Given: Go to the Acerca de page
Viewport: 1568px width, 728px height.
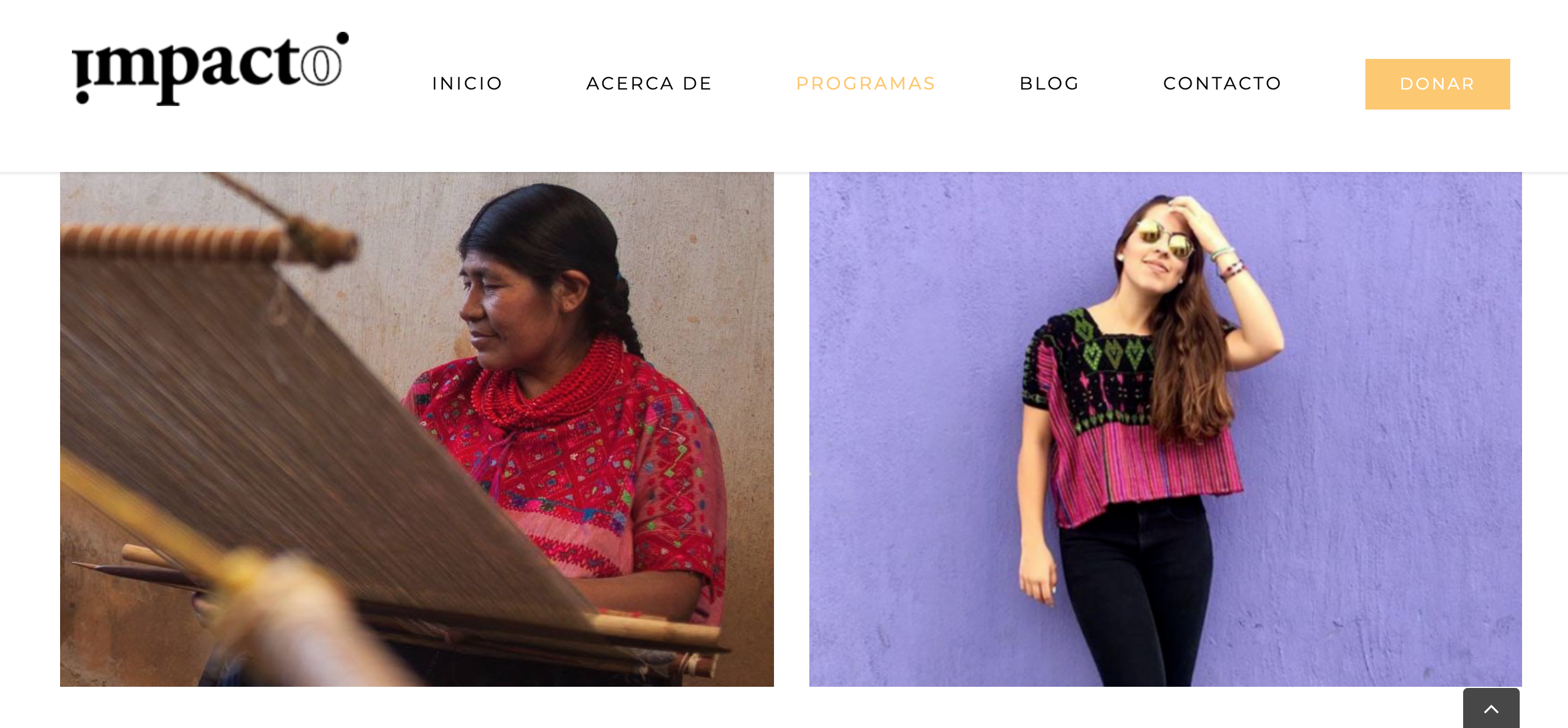Looking at the screenshot, I should pos(649,84).
